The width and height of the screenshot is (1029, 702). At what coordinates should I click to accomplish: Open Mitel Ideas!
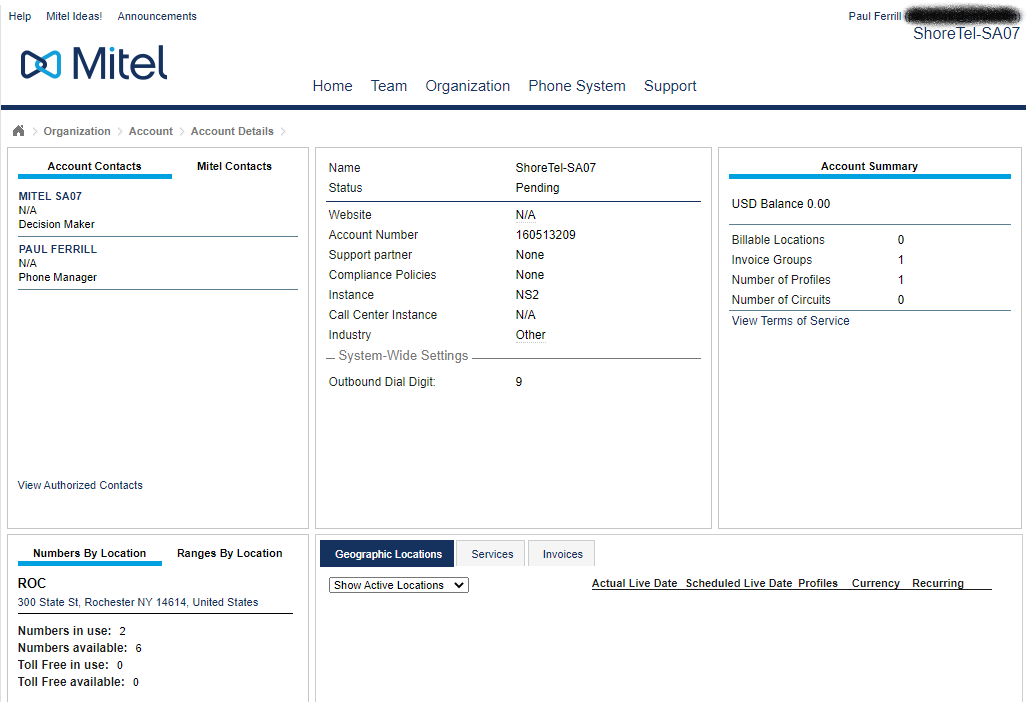pyautogui.click(x=73, y=16)
